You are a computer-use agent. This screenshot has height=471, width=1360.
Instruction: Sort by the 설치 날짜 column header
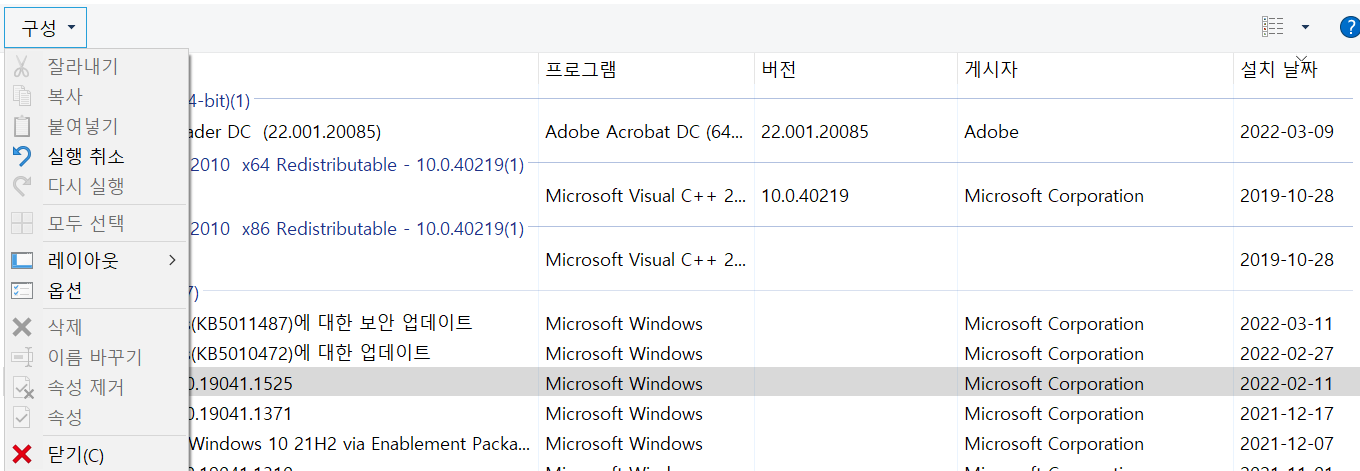[1296, 69]
